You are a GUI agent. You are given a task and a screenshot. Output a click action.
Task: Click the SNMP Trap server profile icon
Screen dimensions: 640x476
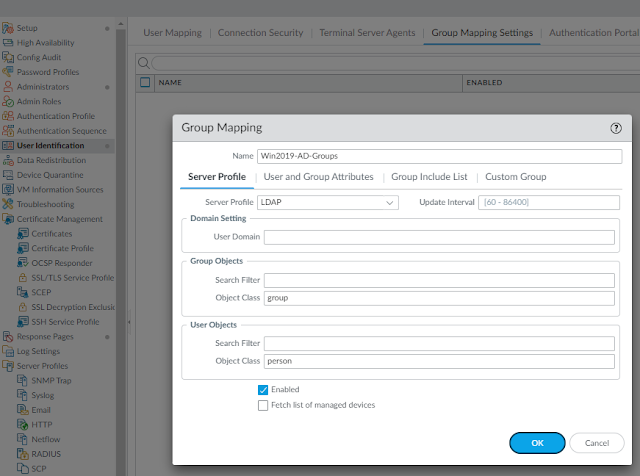23,380
